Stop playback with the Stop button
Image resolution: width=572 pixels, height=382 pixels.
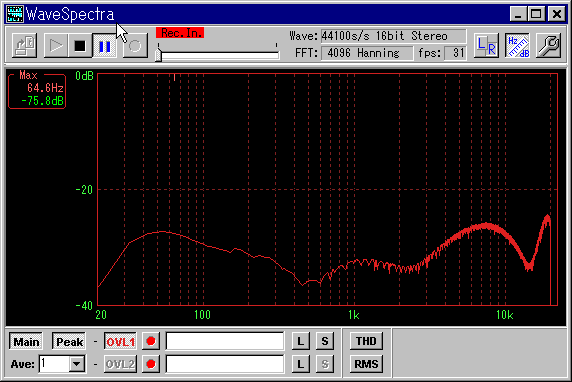click(80, 46)
